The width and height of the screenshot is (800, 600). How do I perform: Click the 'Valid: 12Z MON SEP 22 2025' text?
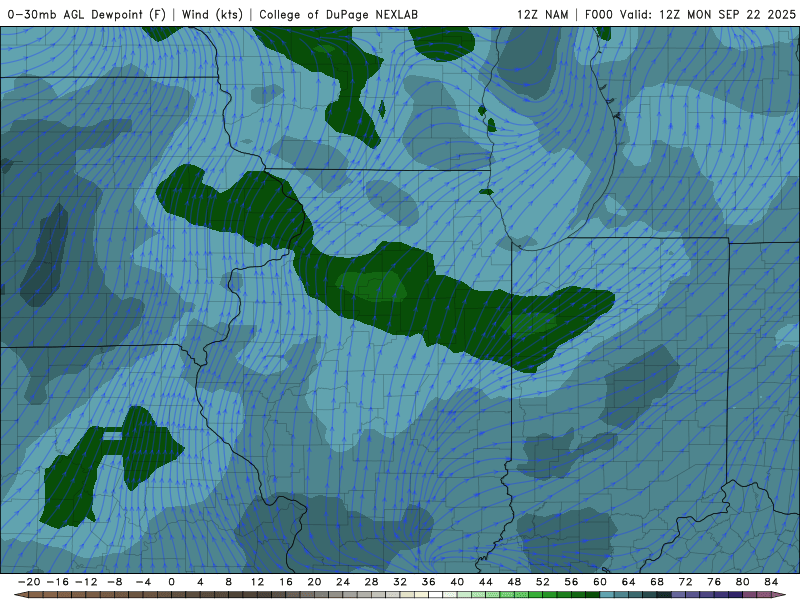pyautogui.click(x=708, y=14)
